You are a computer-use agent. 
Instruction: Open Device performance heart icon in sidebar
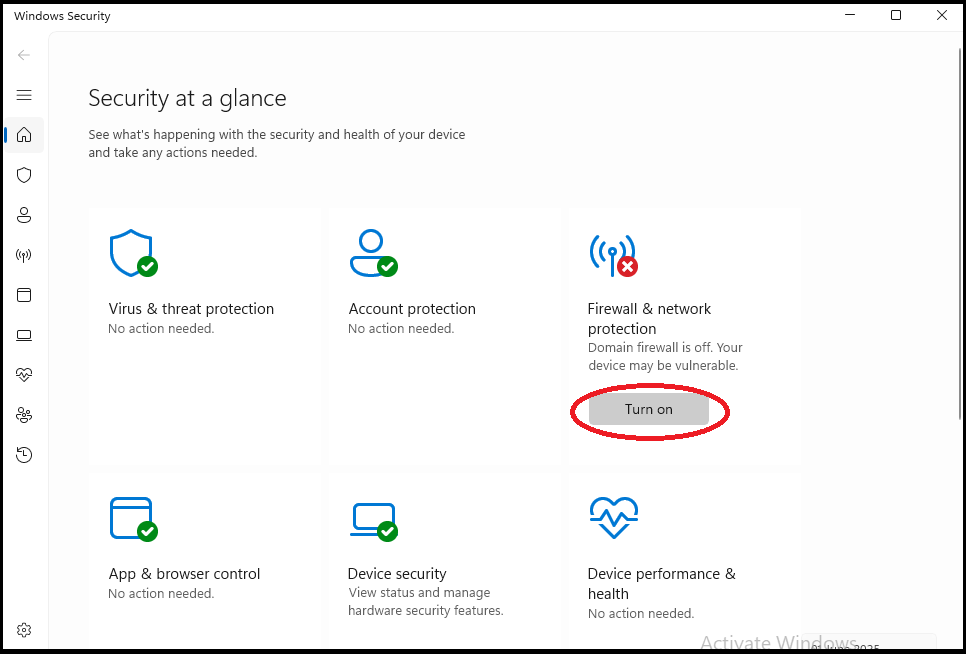click(24, 375)
